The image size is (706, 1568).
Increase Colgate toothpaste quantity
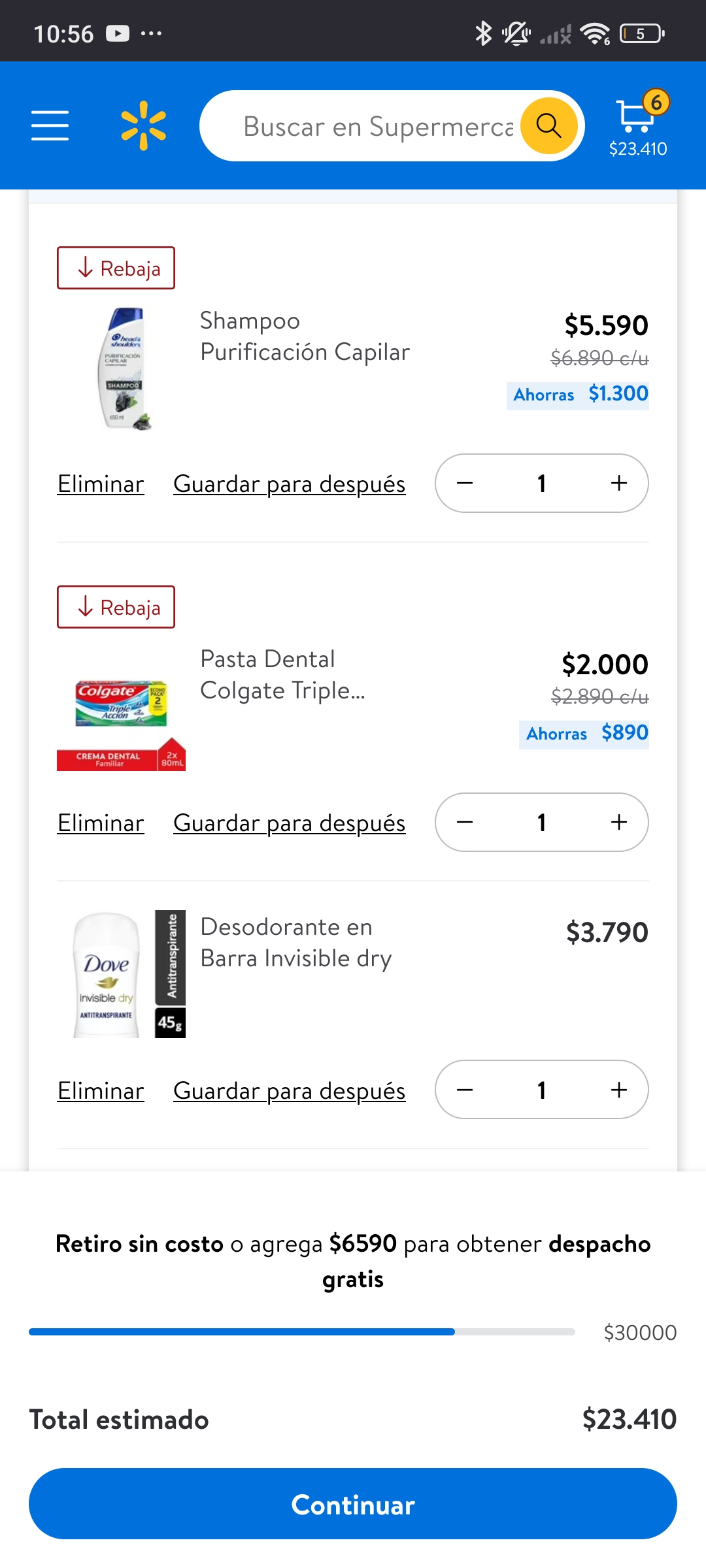coord(618,823)
